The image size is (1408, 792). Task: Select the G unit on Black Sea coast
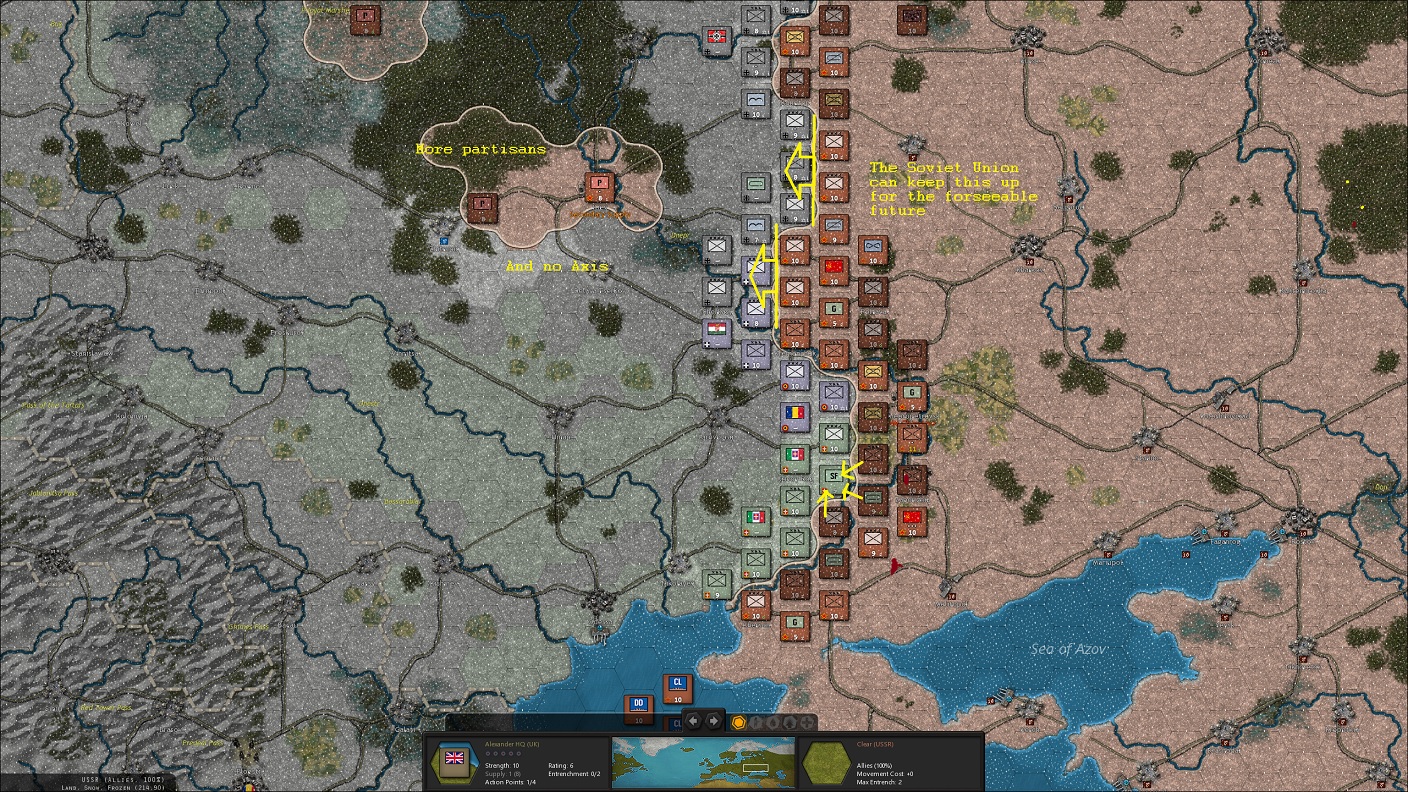(x=795, y=626)
